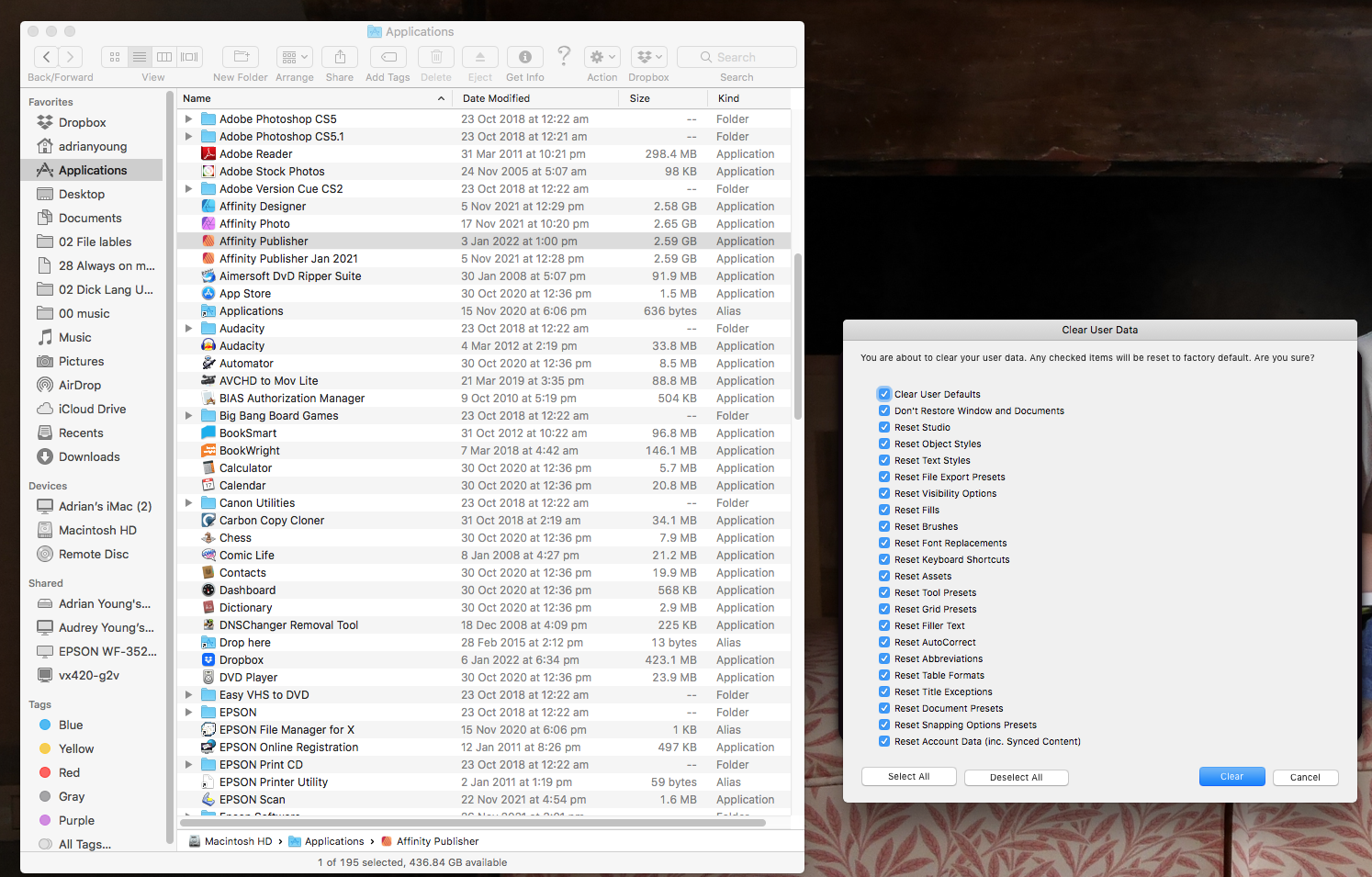Image resolution: width=1372 pixels, height=877 pixels.
Task: Expand the Adobe Version Cue CS2 folder
Action: coord(188,189)
